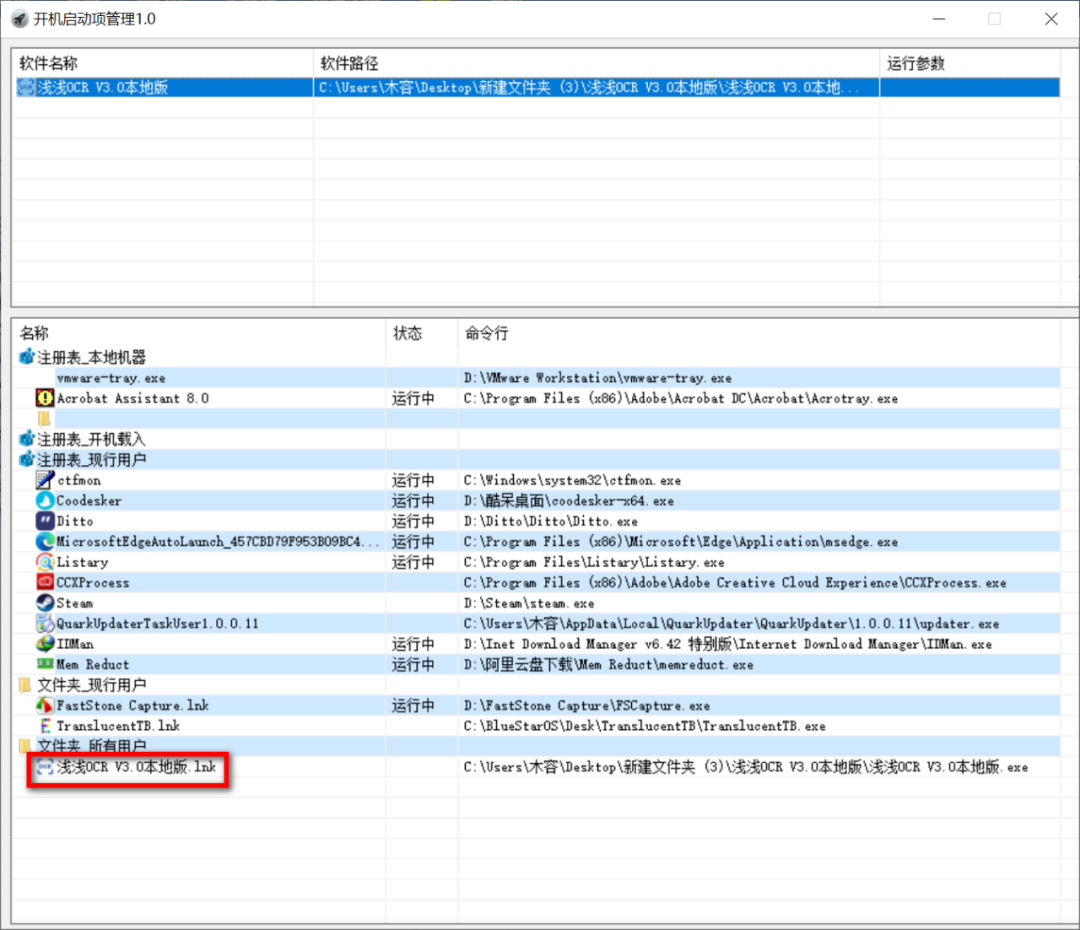Click the 运行中 status of Mem Reduct

point(413,665)
